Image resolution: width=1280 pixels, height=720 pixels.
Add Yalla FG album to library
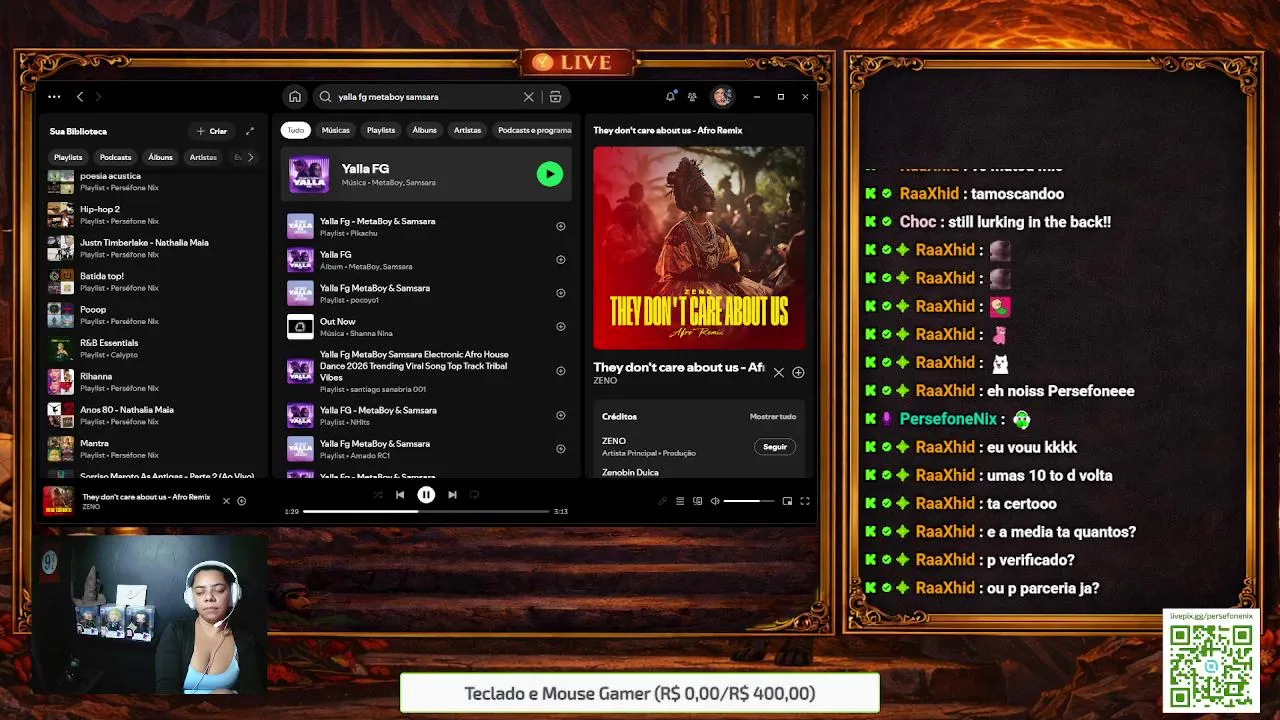pos(560,260)
